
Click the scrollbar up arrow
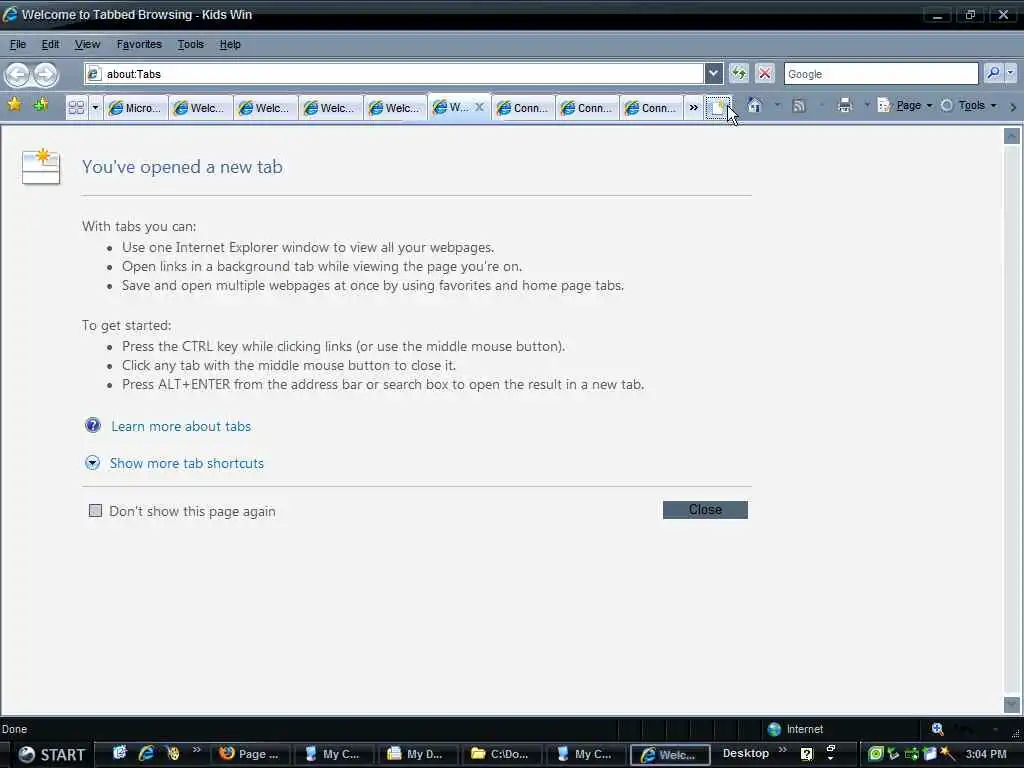(1011, 136)
